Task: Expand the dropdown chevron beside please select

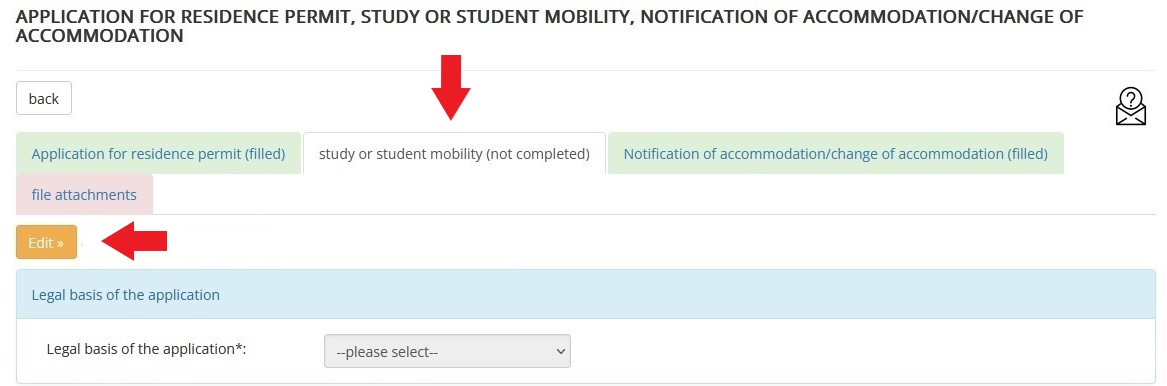Action: [x=560, y=351]
